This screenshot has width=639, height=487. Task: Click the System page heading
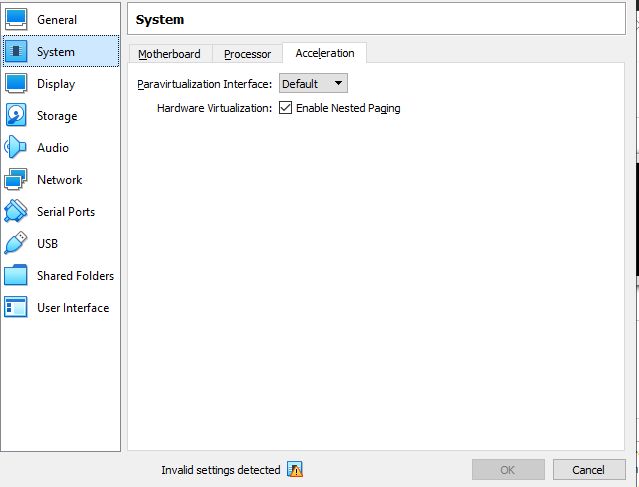pyautogui.click(x=160, y=20)
